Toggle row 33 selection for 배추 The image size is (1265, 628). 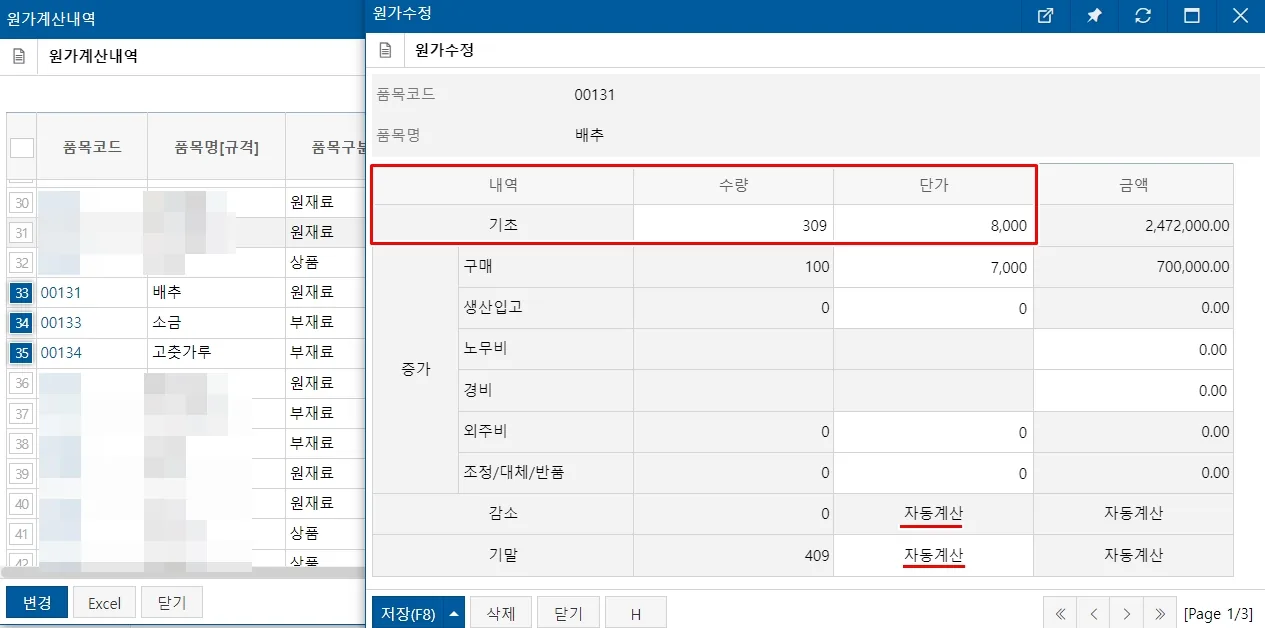coord(21,293)
